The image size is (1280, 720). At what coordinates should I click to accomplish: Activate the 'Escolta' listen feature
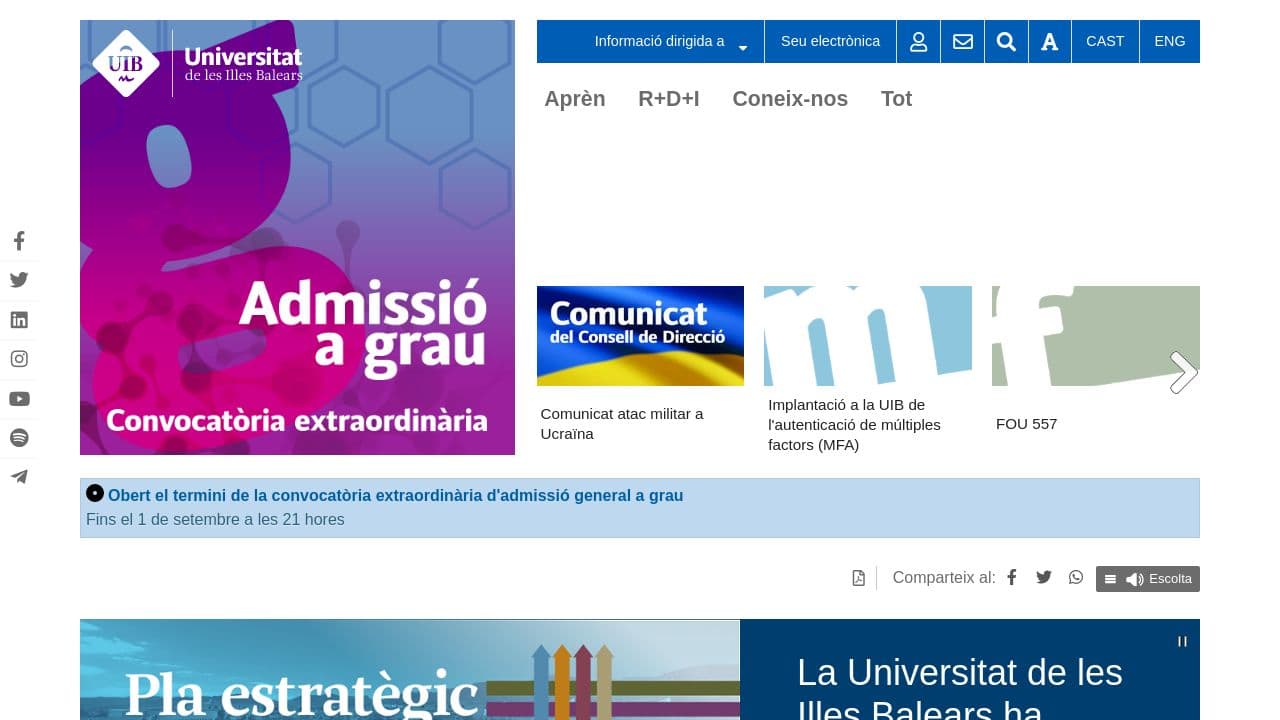point(1158,579)
